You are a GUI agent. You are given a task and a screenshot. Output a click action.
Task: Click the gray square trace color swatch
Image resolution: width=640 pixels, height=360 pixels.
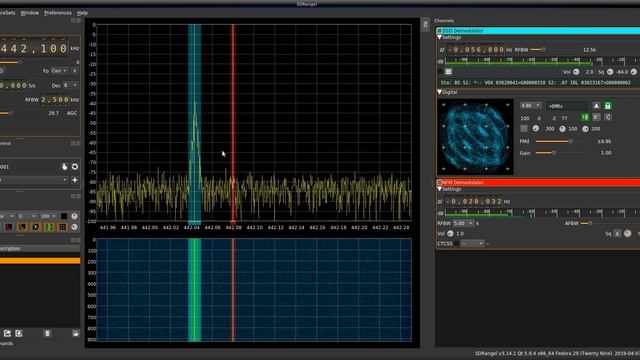[524, 129]
